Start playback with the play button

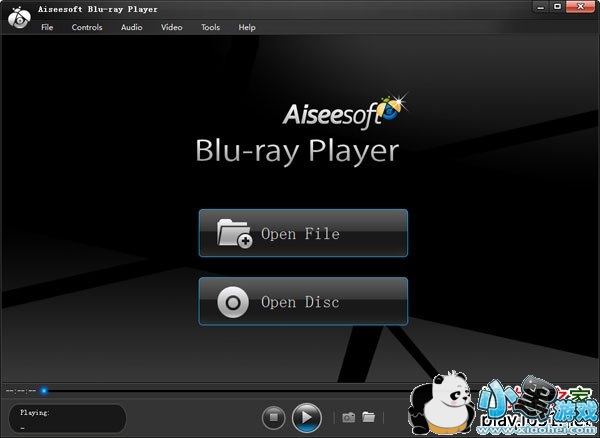pos(307,417)
